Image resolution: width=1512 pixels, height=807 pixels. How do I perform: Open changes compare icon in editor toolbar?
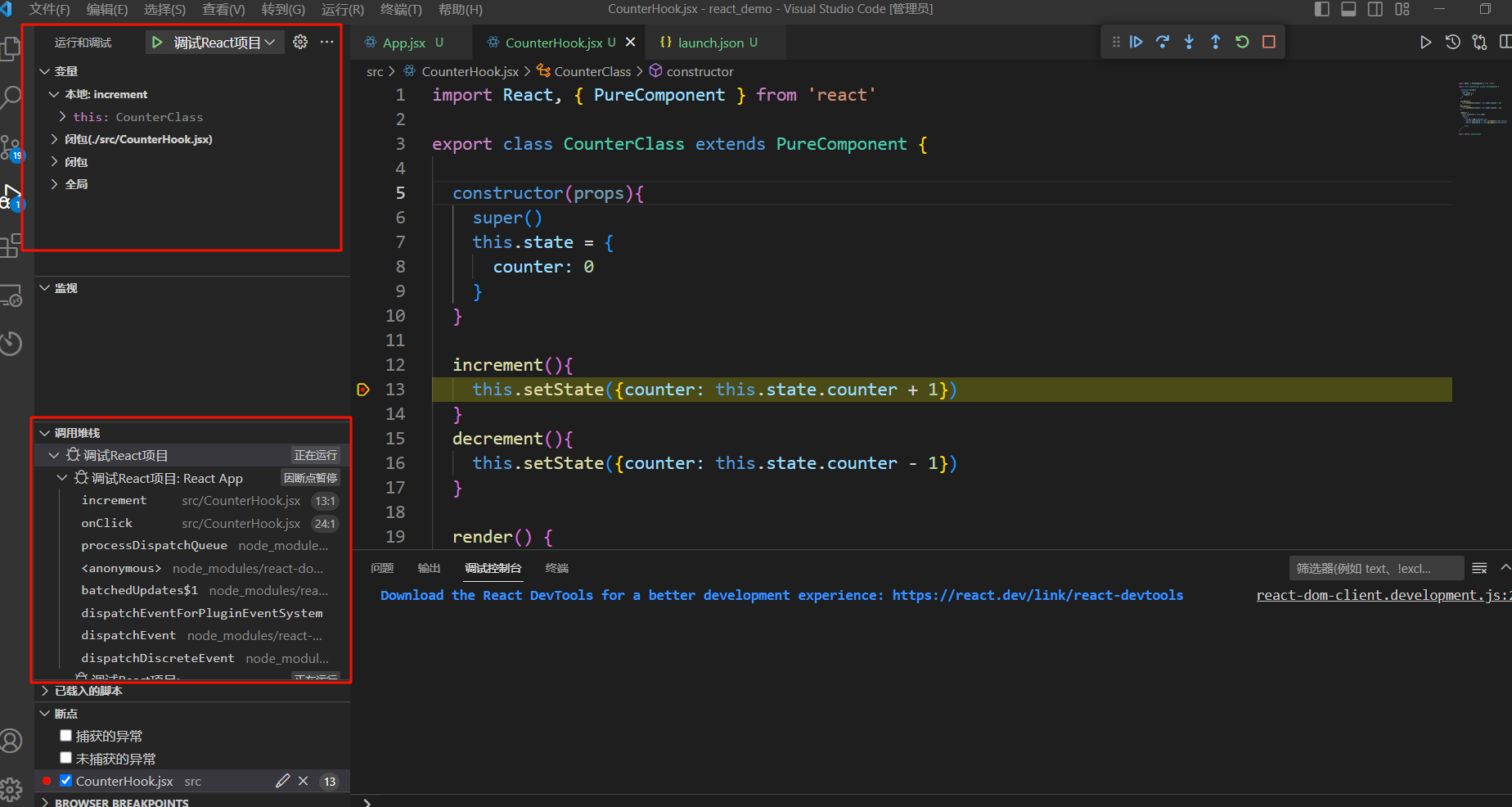point(1479,43)
